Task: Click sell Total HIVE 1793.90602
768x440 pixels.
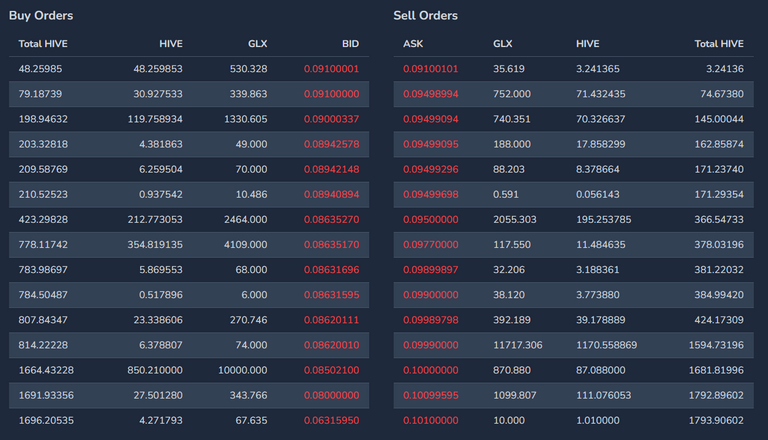Action: 716,420
